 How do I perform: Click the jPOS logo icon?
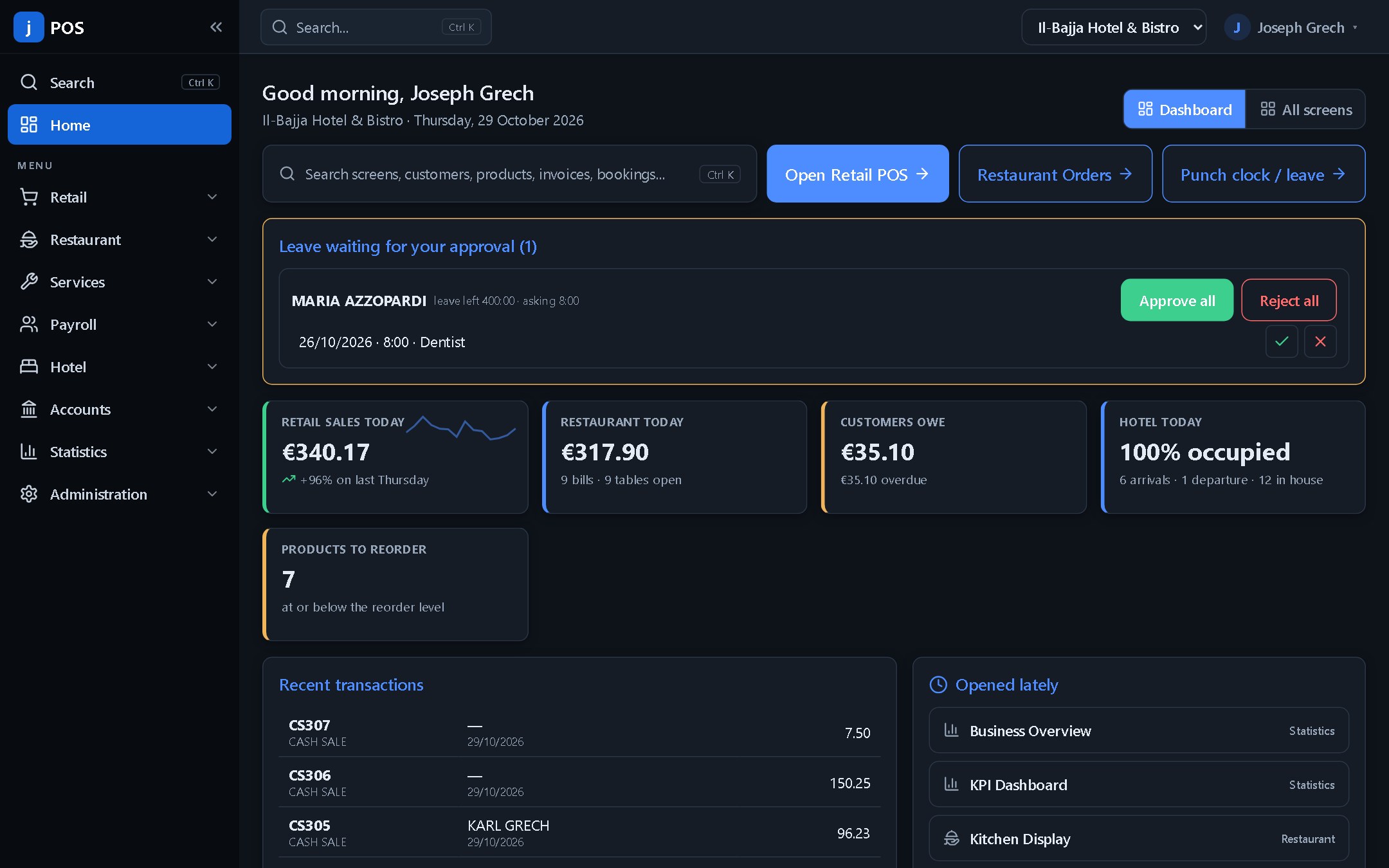pos(28,27)
